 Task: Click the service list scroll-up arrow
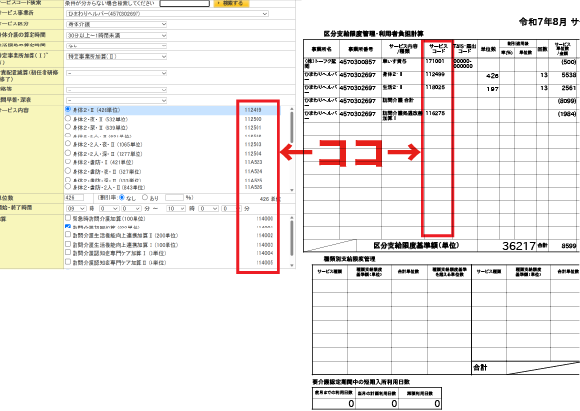292,109
